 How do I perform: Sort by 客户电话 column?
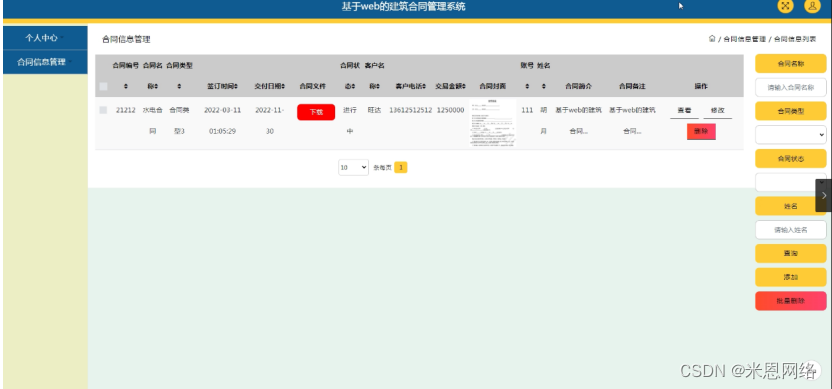click(411, 86)
